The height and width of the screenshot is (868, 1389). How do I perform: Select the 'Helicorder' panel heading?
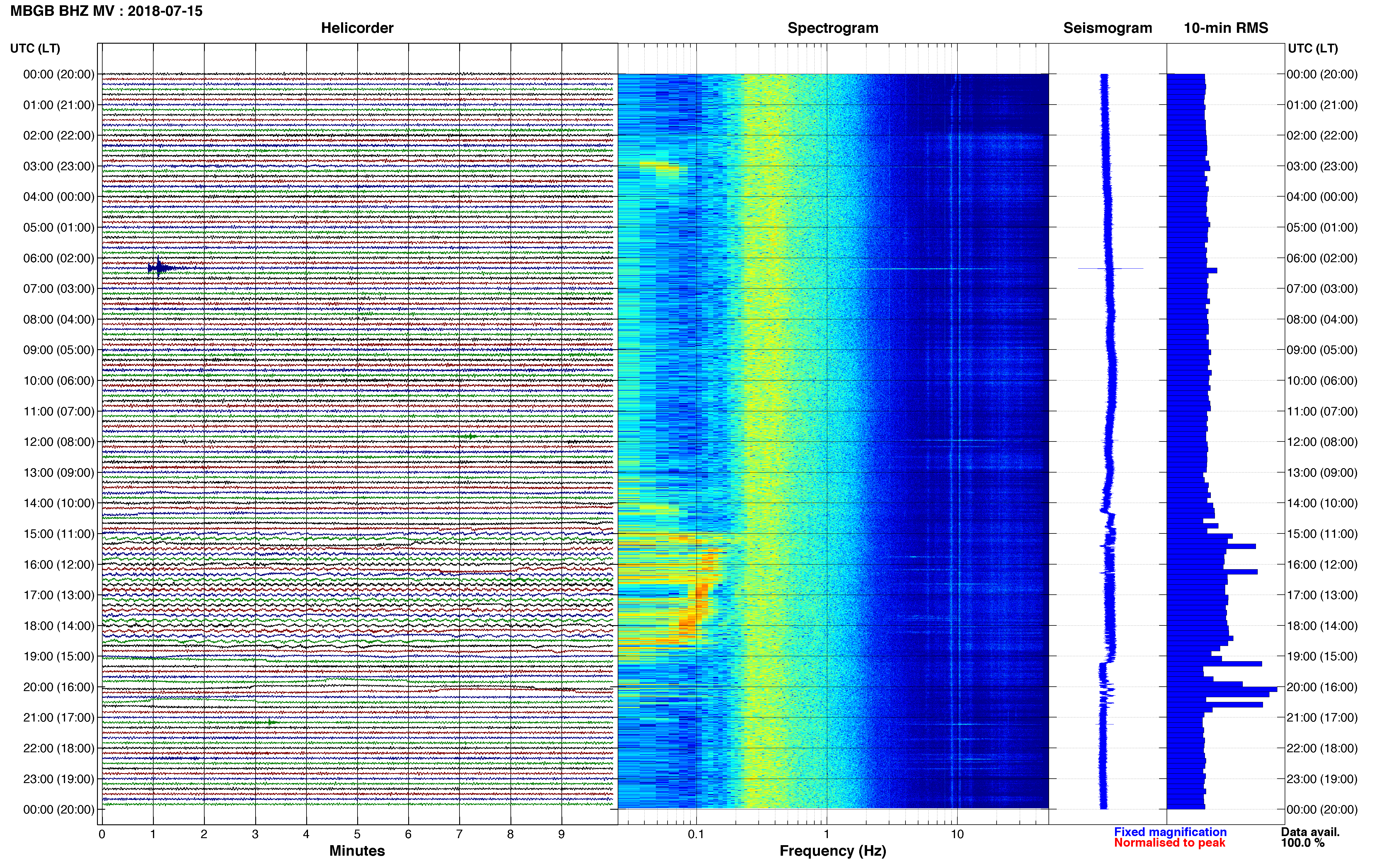(x=357, y=28)
